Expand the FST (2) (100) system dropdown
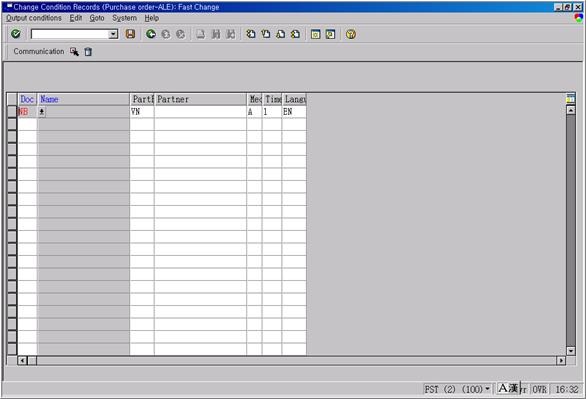Image resolution: width=586 pixels, height=399 pixels. [x=487, y=389]
